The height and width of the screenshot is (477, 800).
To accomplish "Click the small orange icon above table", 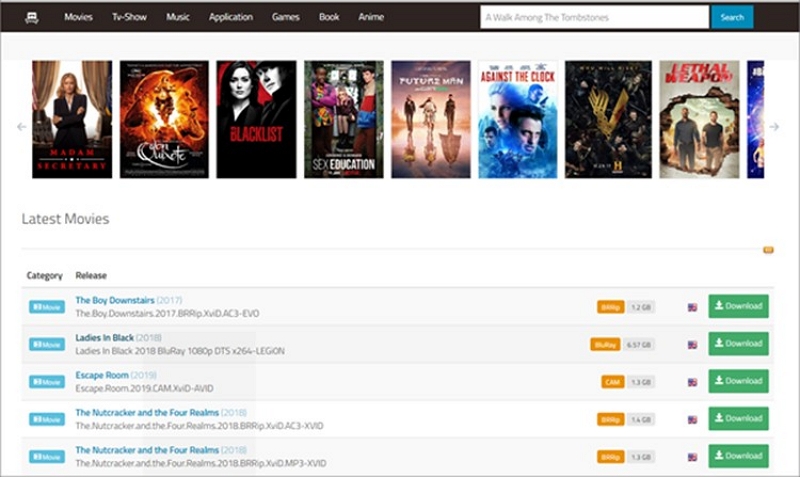I will tap(768, 250).
